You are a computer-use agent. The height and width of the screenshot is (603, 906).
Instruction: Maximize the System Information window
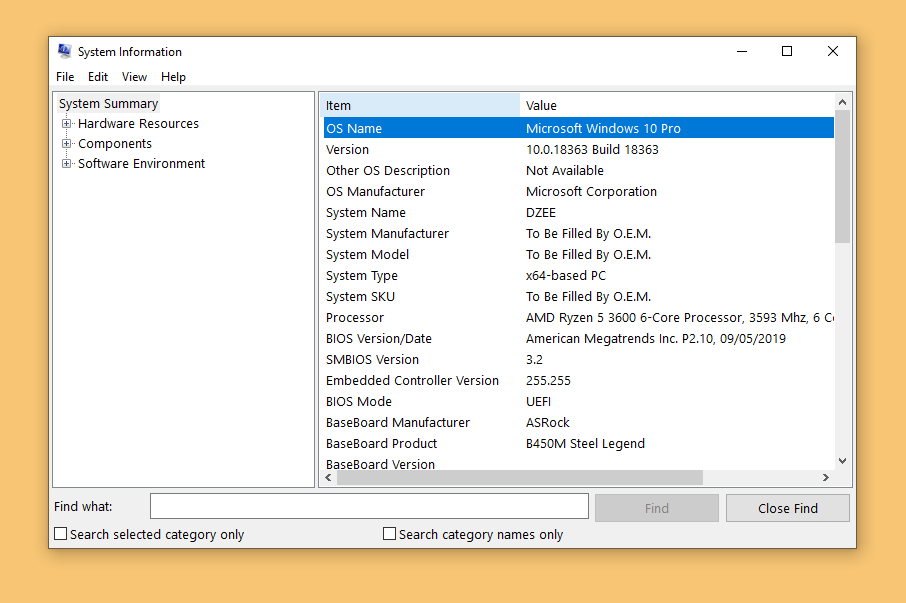click(x=787, y=51)
